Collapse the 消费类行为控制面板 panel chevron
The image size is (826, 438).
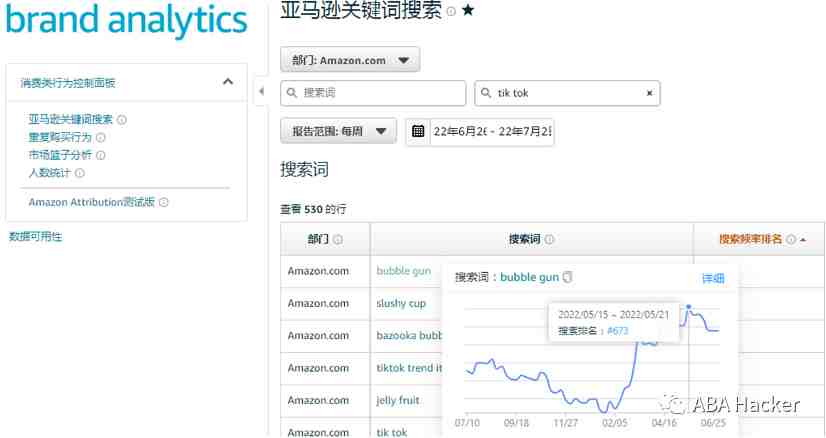pyautogui.click(x=228, y=82)
